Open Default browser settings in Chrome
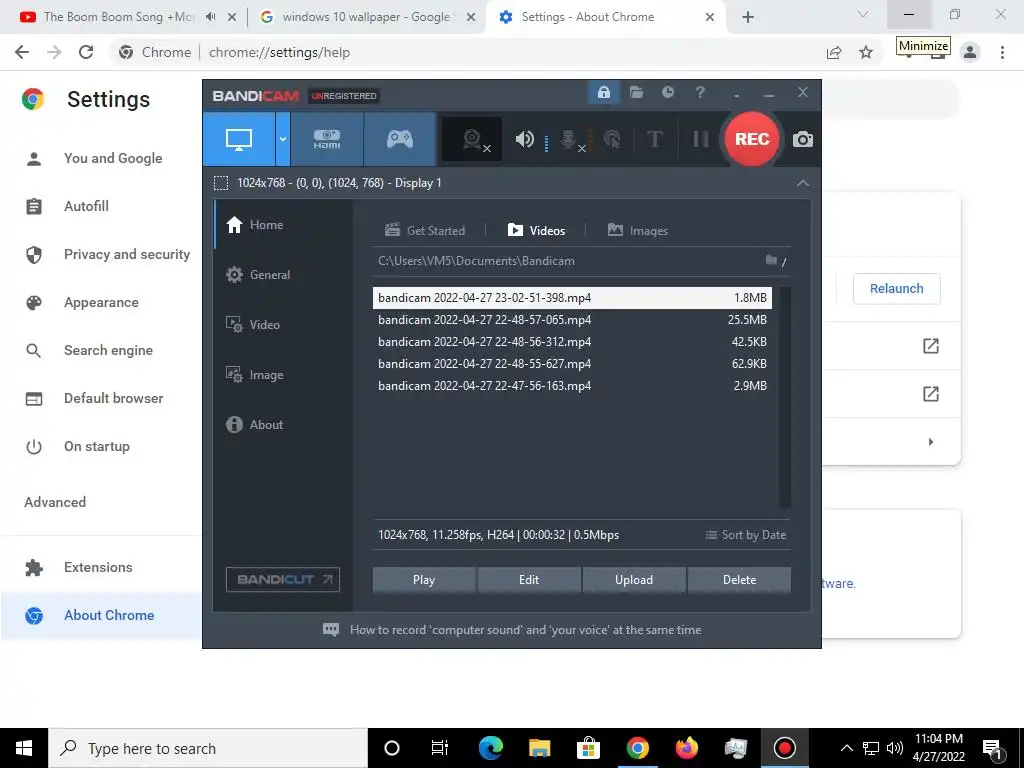Viewport: 1024px width, 768px height. click(114, 398)
